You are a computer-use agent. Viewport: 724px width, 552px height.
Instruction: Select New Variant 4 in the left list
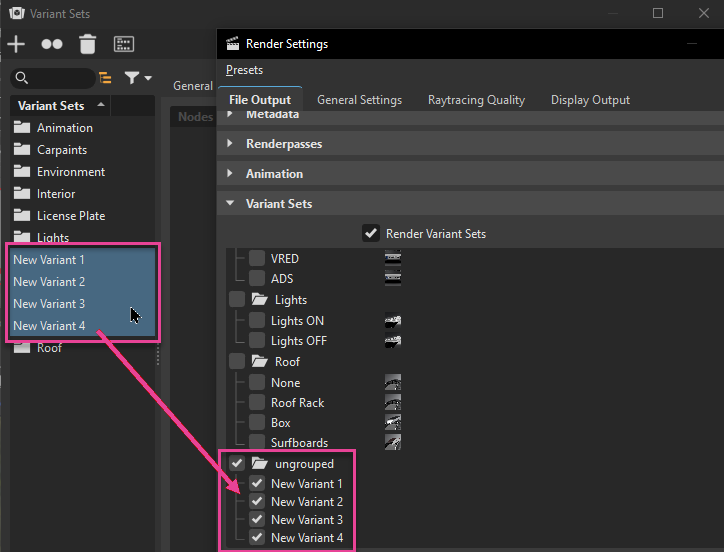click(x=82, y=326)
